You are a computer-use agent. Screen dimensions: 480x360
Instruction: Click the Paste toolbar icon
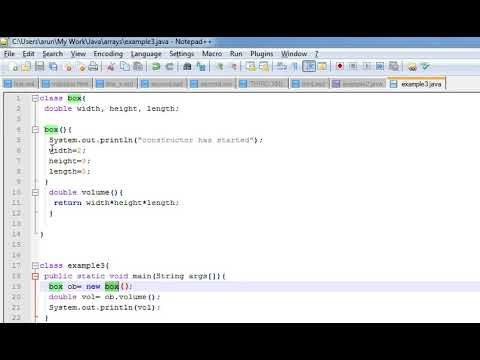tap(138, 67)
